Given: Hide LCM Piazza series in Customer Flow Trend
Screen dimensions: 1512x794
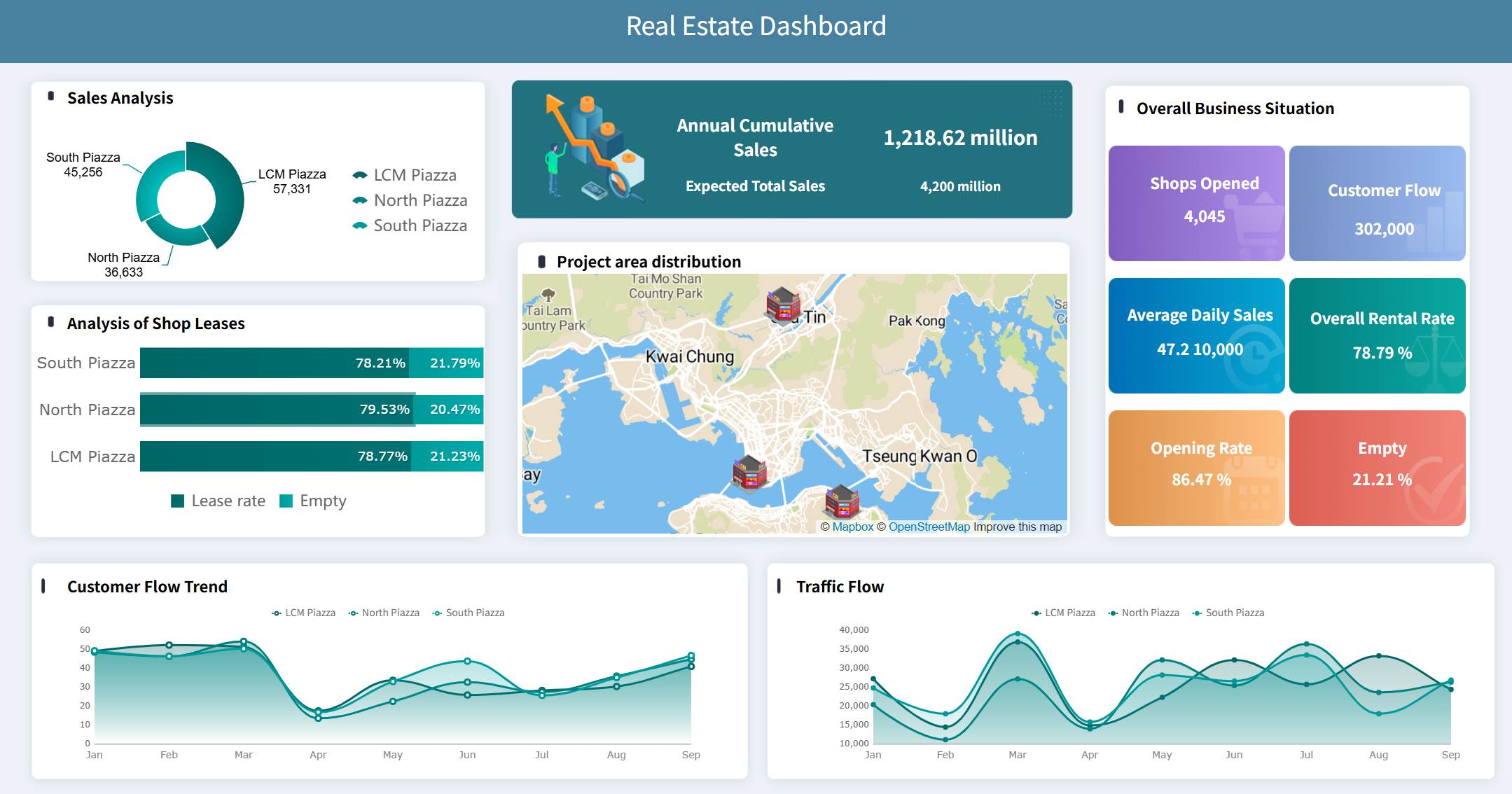Looking at the screenshot, I should click(304, 613).
